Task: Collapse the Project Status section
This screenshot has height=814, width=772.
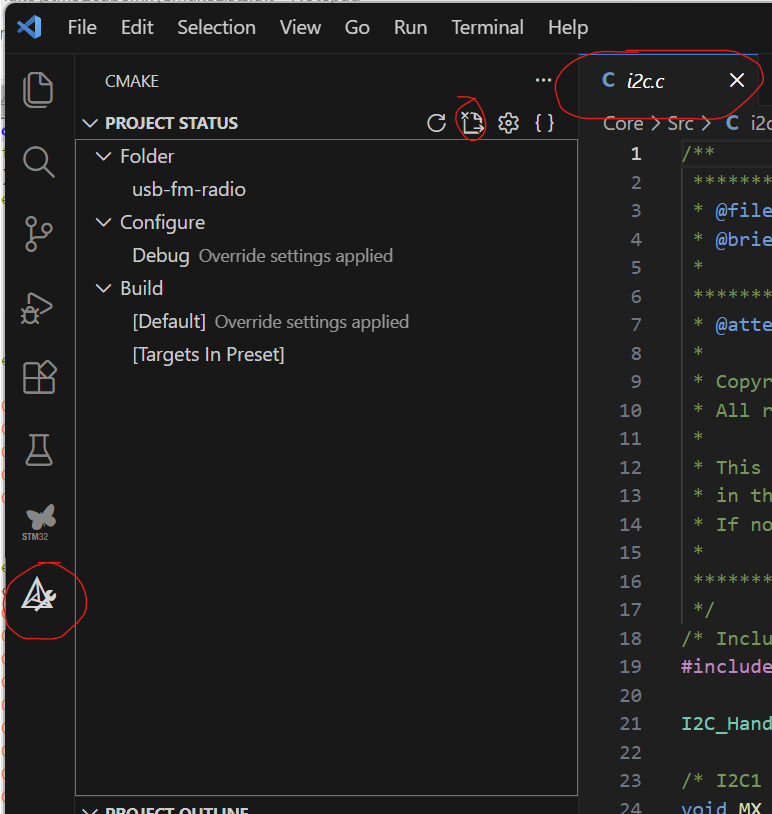Action: point(92,123)
